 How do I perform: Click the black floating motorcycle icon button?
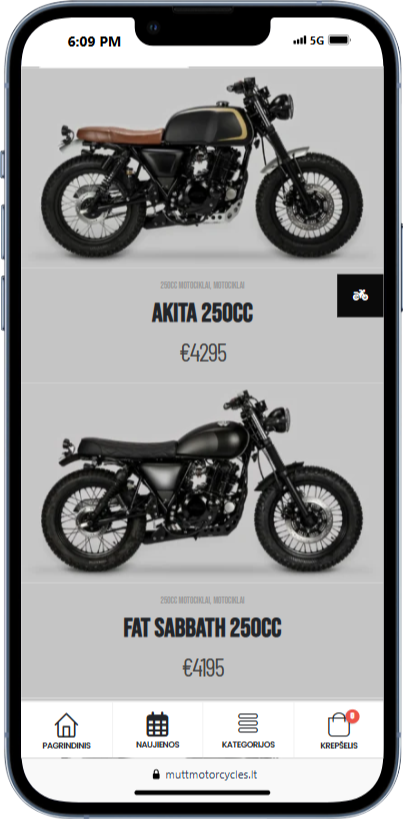(x=360, y=296)
